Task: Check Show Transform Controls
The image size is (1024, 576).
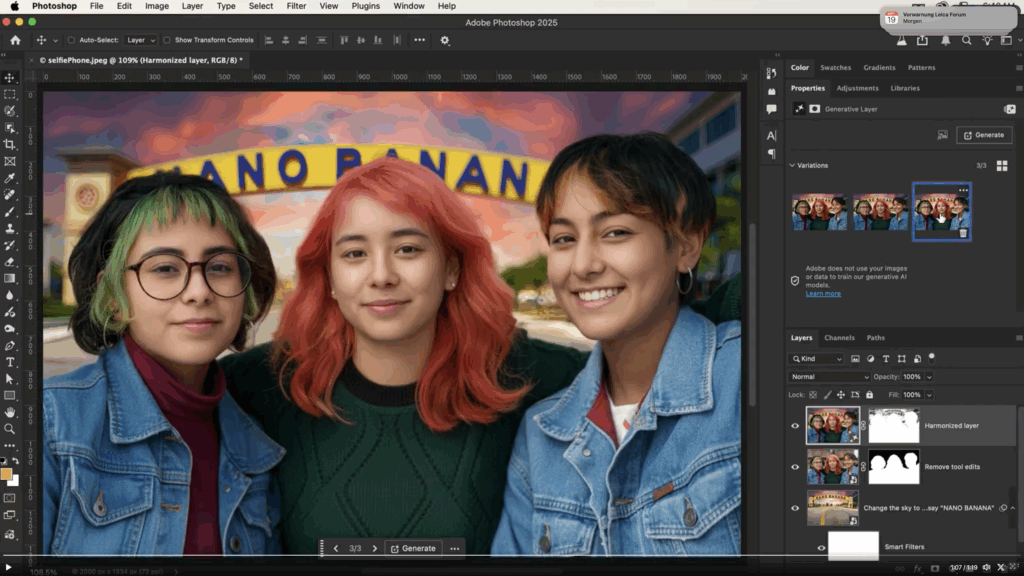Action: [168, 40]
